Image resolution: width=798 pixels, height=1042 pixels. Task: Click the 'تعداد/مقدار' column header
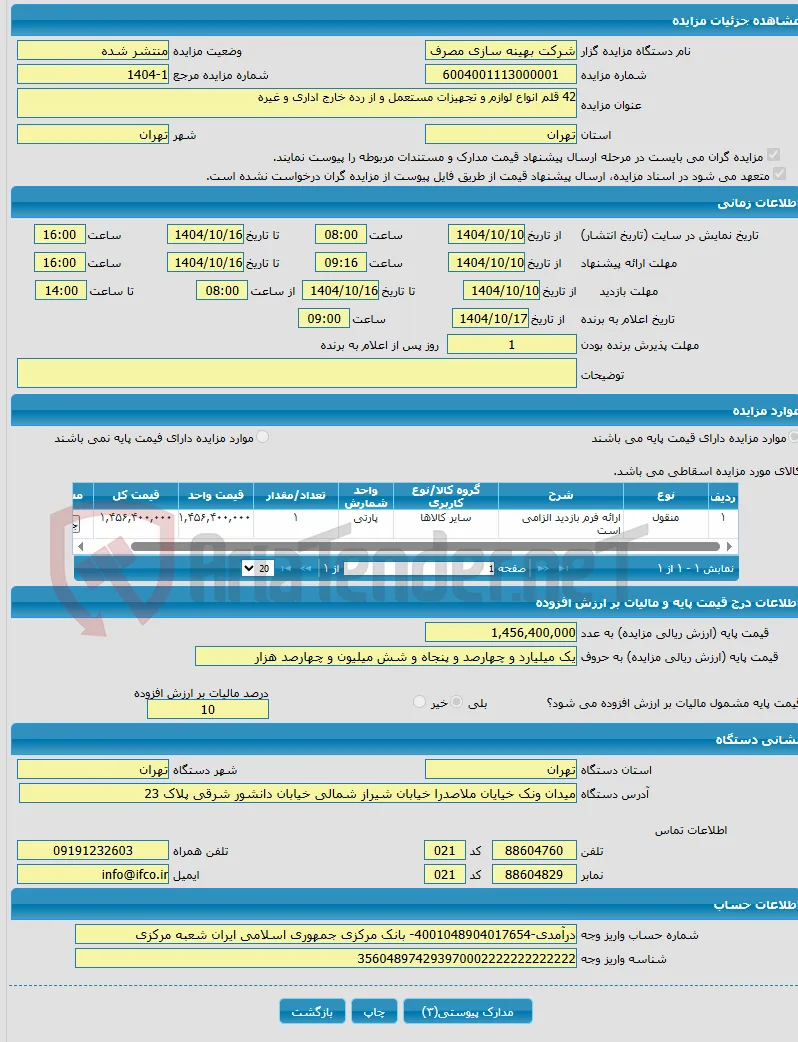click(x=296, y=496)
